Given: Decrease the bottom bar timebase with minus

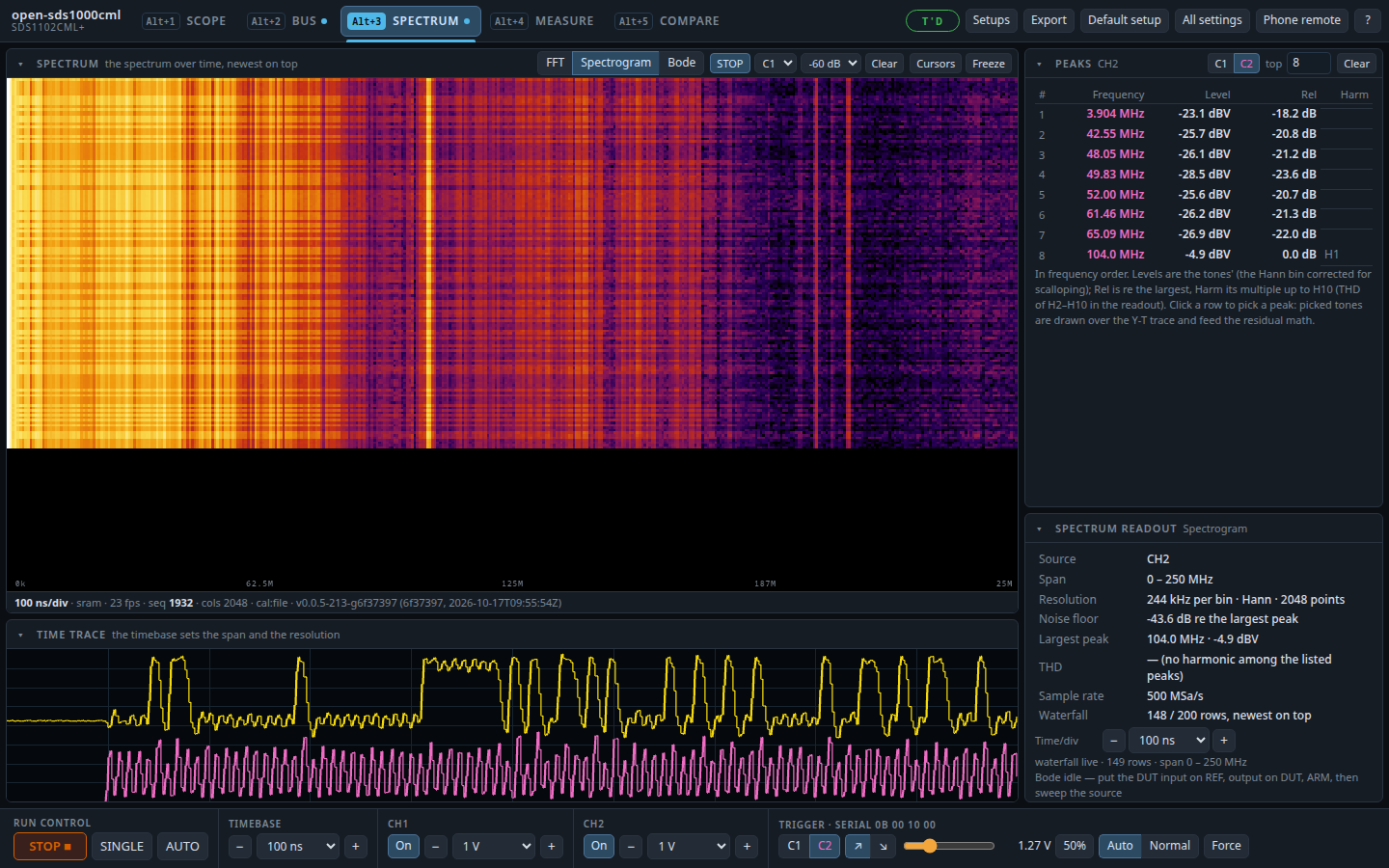Looking at the screenshot, I should (240, 847).
